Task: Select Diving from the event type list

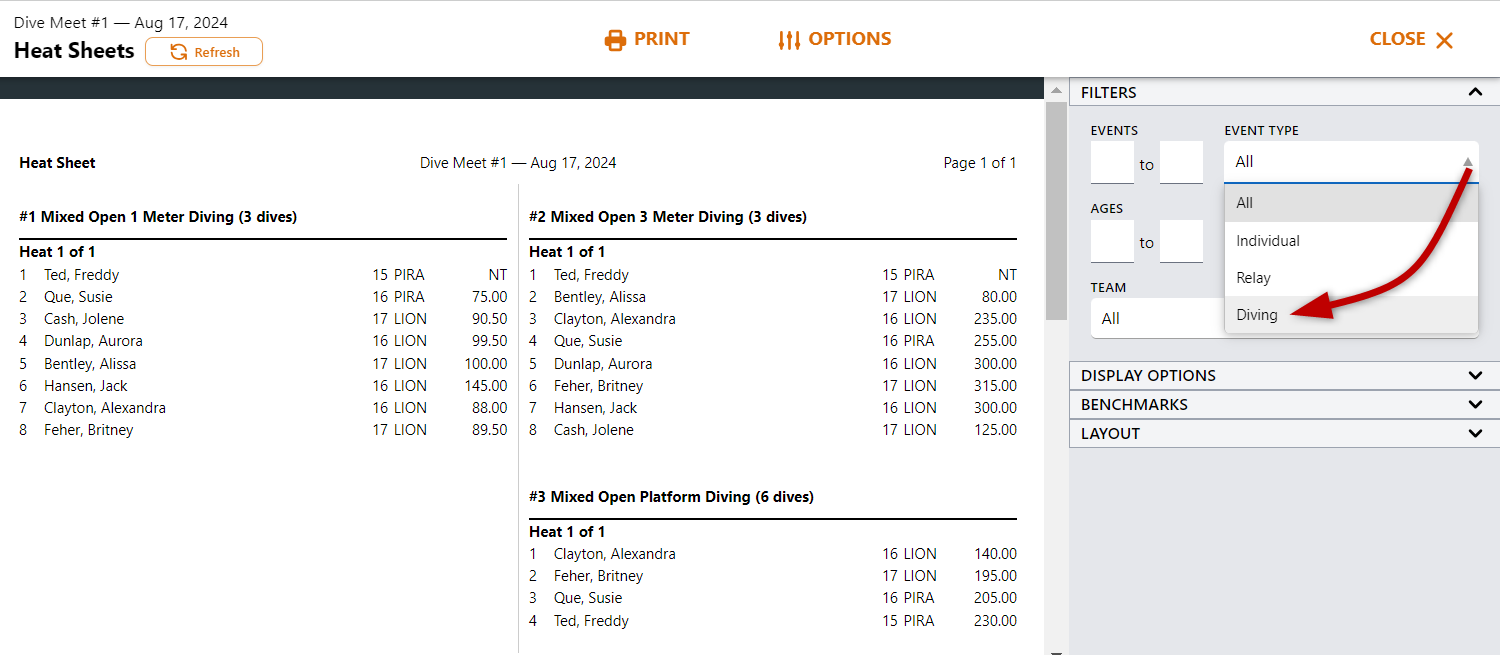Action: pos(1257,315)
